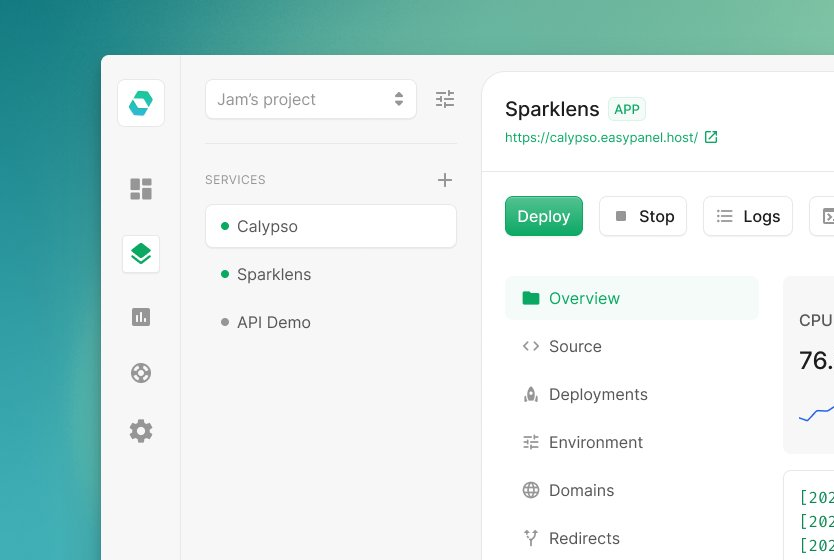
Task: Select the API Demo service
Action: click(331, 322)
